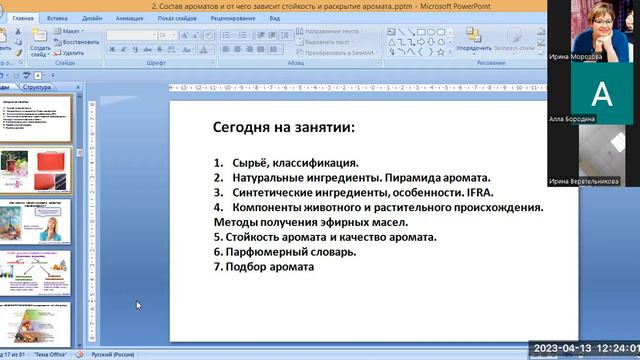The image size is (640, 360).
Task: Click the numbered list icon
Action: pyautogui.click(x=243, y=36)
